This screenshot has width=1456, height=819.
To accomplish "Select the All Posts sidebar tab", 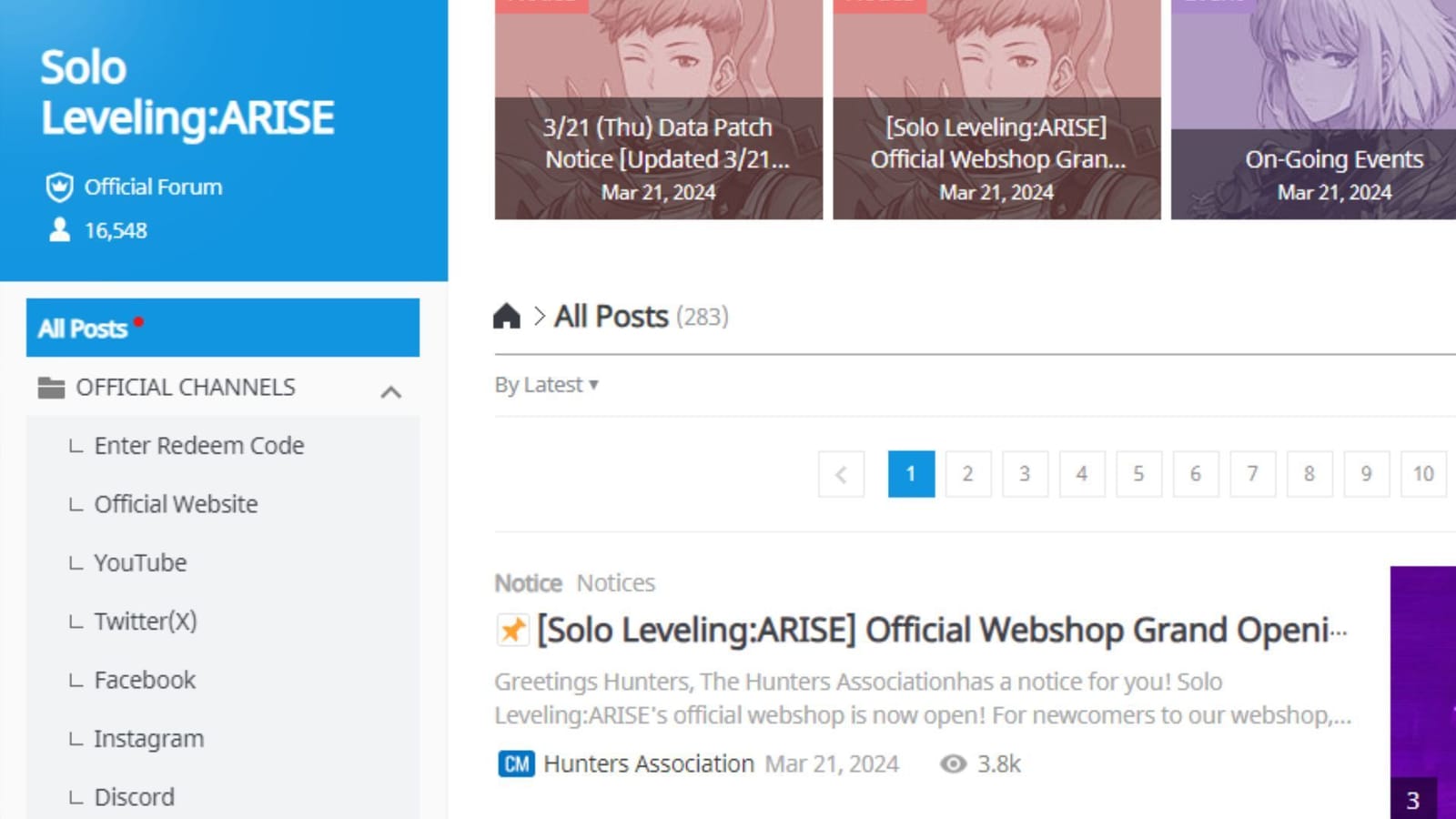I will (x=222, y=328).
